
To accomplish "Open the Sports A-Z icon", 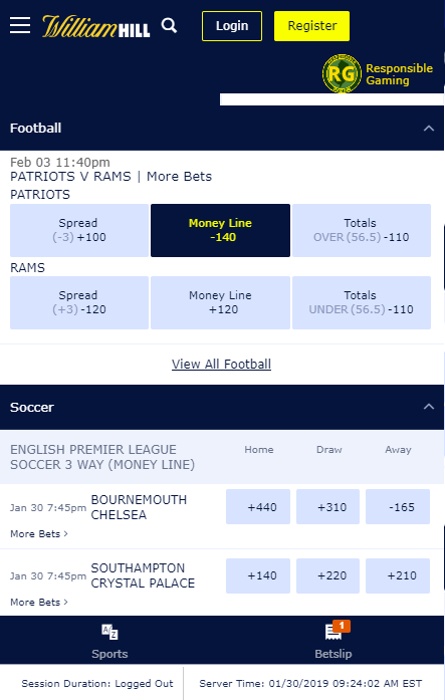I will click(x=110, y=632).
